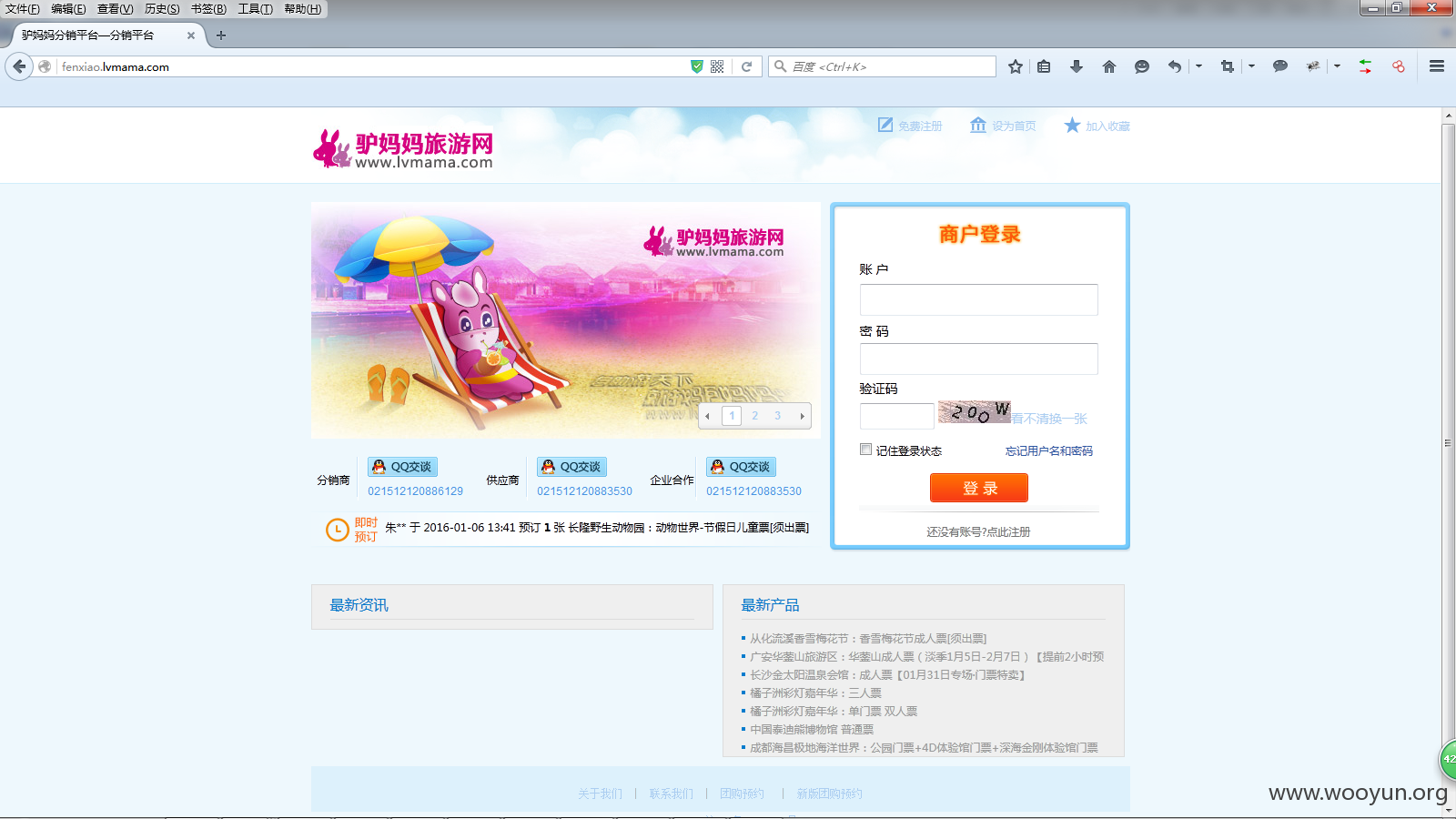Screen dimensions: 1456x819
Task: Open product 中国泰迪熊博物馆 普通票
Action: tap(812, 730)
